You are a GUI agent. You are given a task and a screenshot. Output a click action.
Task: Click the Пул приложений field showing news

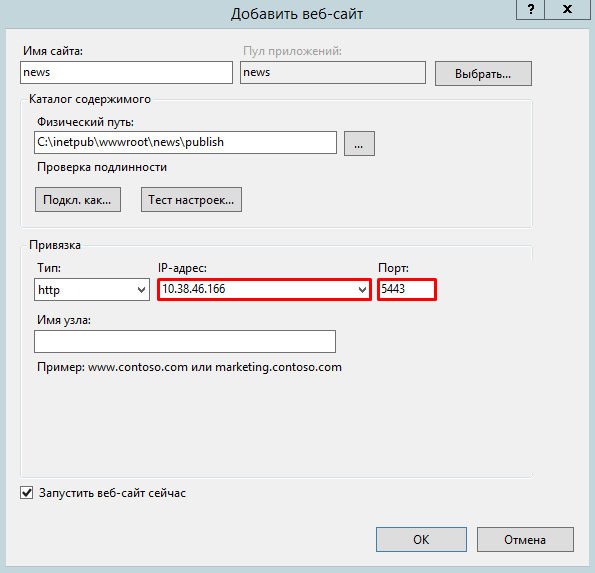[333, 72]
